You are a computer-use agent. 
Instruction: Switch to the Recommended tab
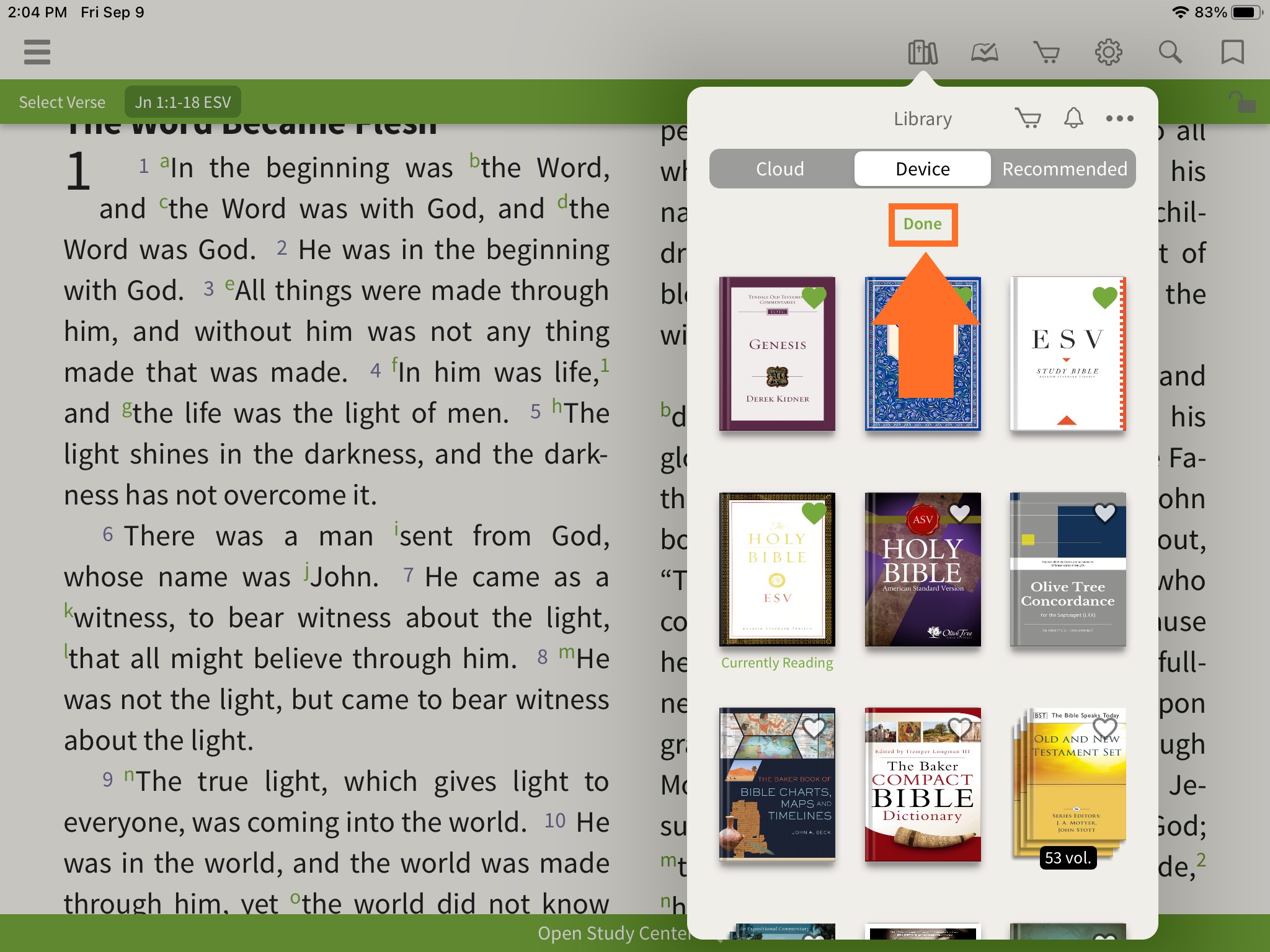click(x=1064, y=169)
